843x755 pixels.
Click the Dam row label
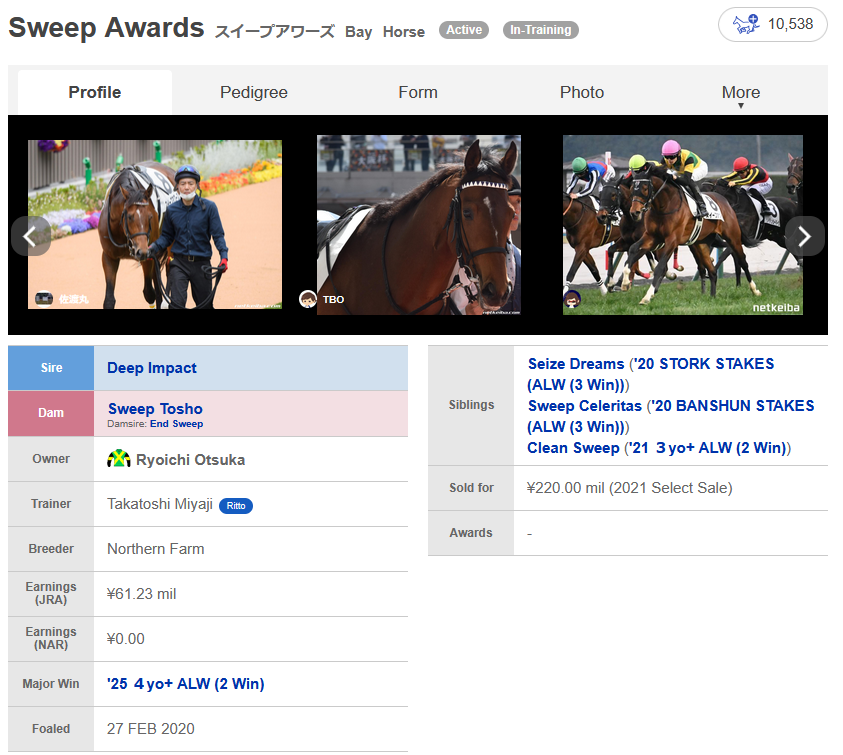pos(51,413)
